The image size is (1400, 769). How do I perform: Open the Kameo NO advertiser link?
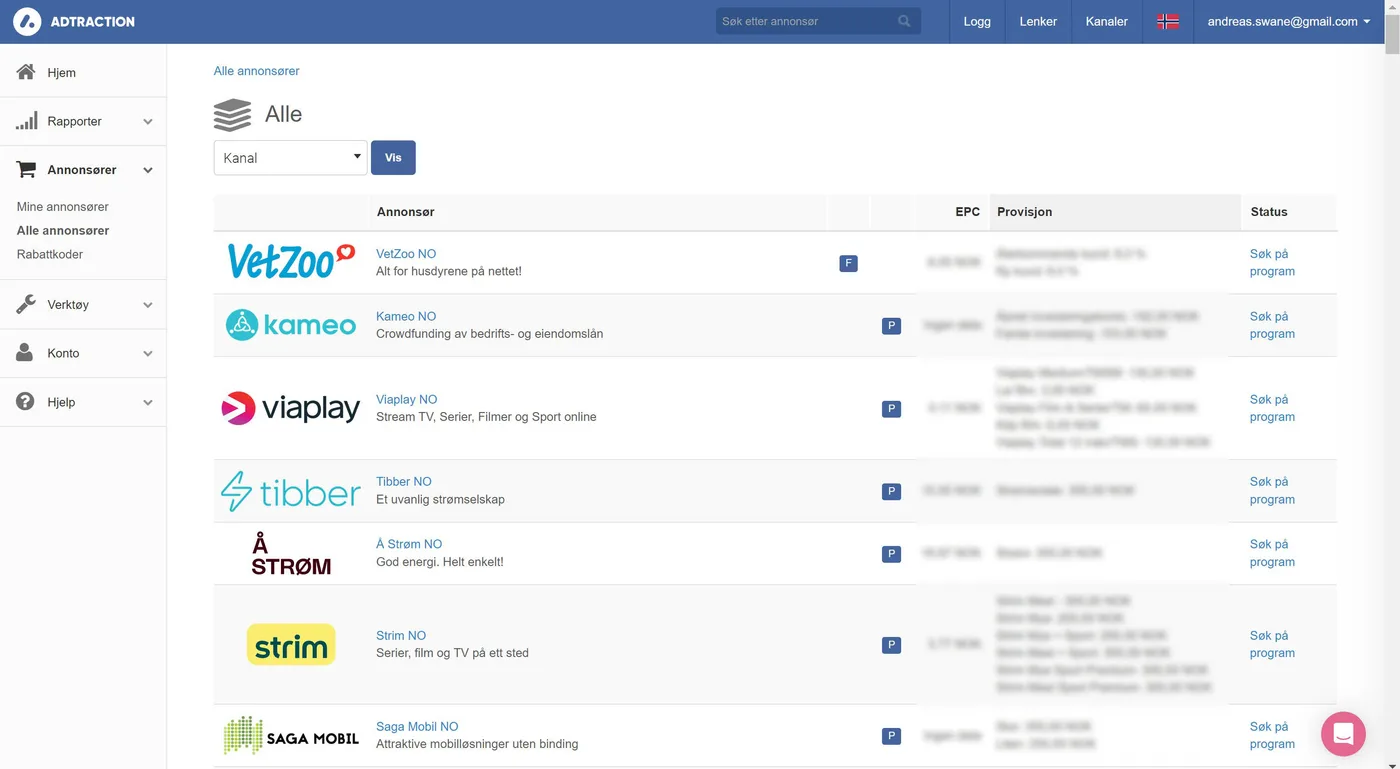coord(406,316)
